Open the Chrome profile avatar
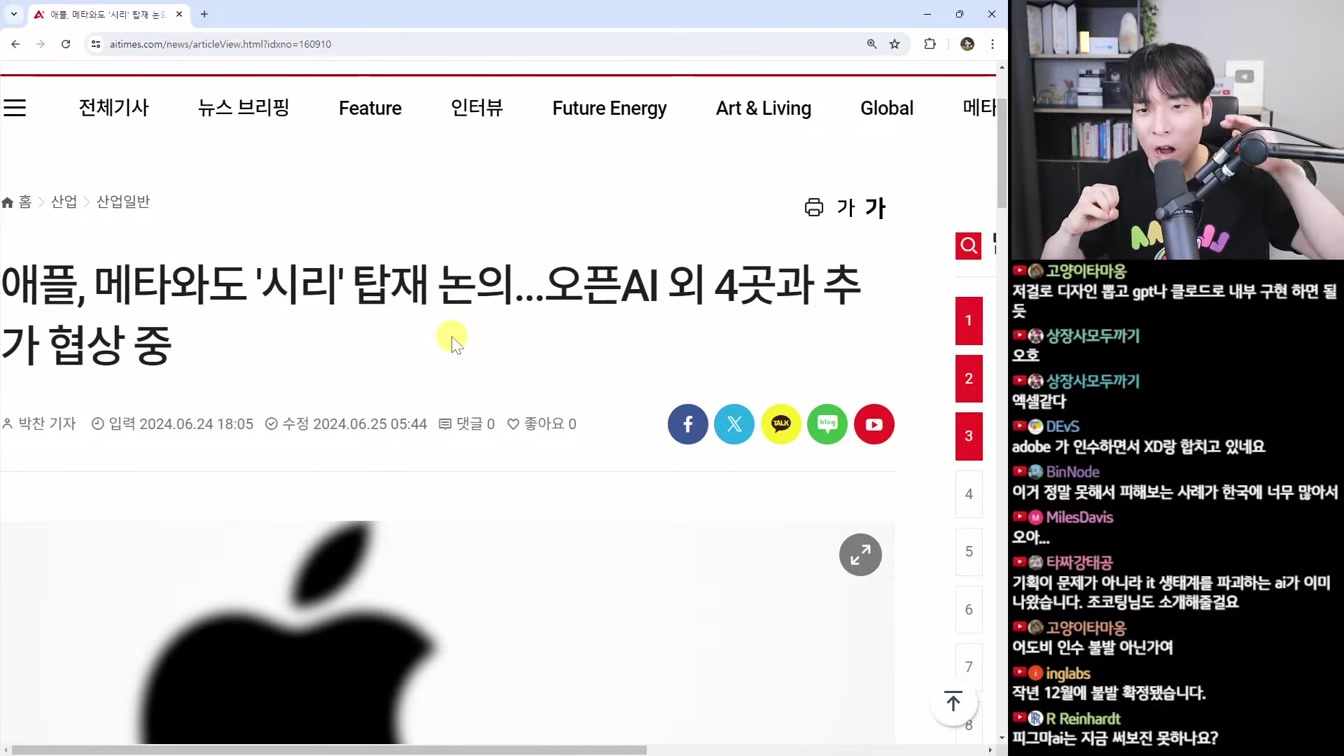1344x756 pixels. pyautogui.click(x=967, y=44)
